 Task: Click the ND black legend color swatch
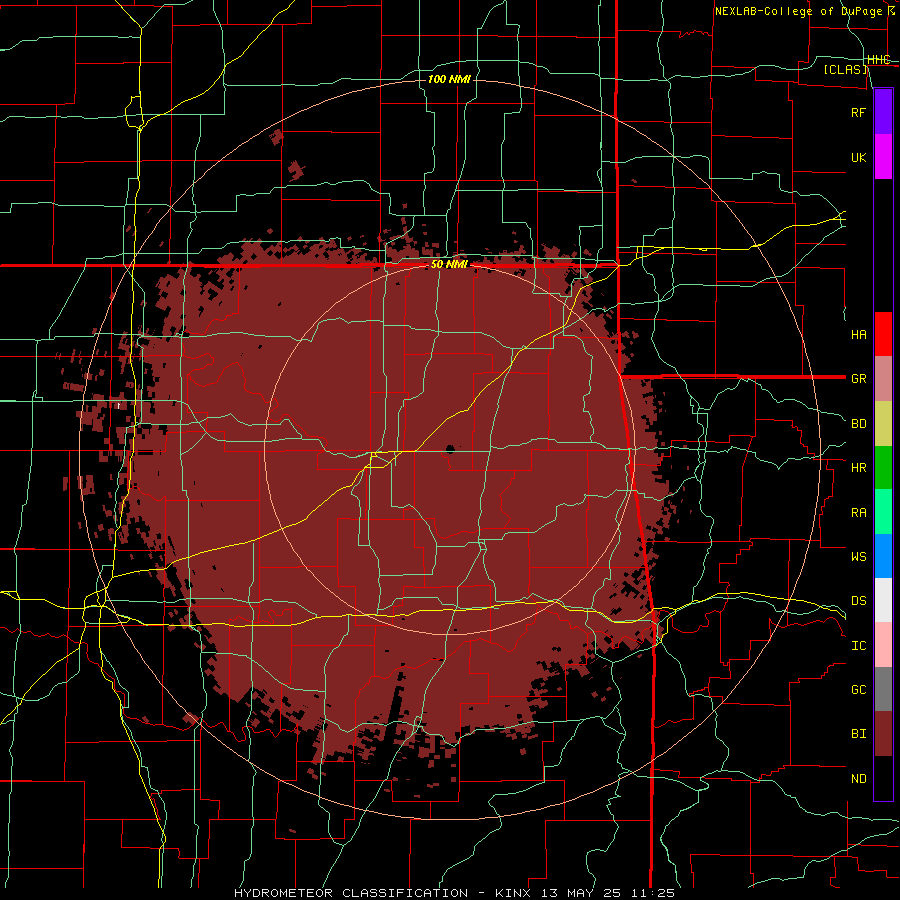[883, 778]
